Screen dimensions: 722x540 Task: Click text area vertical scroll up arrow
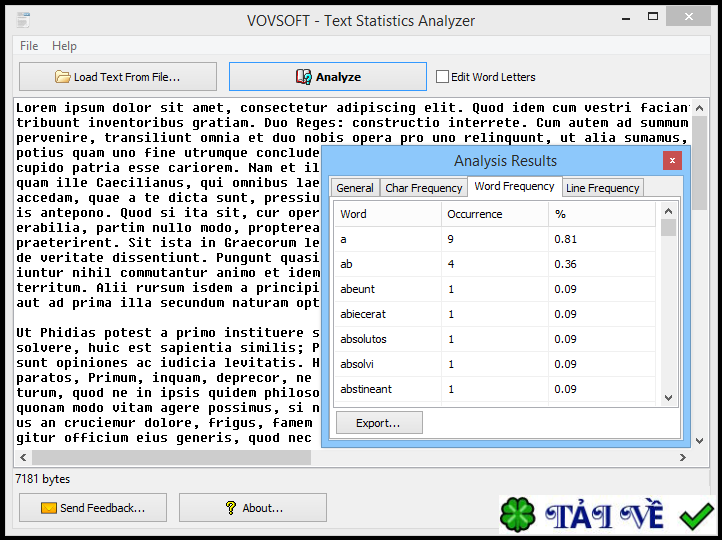[x=699, y=108]
